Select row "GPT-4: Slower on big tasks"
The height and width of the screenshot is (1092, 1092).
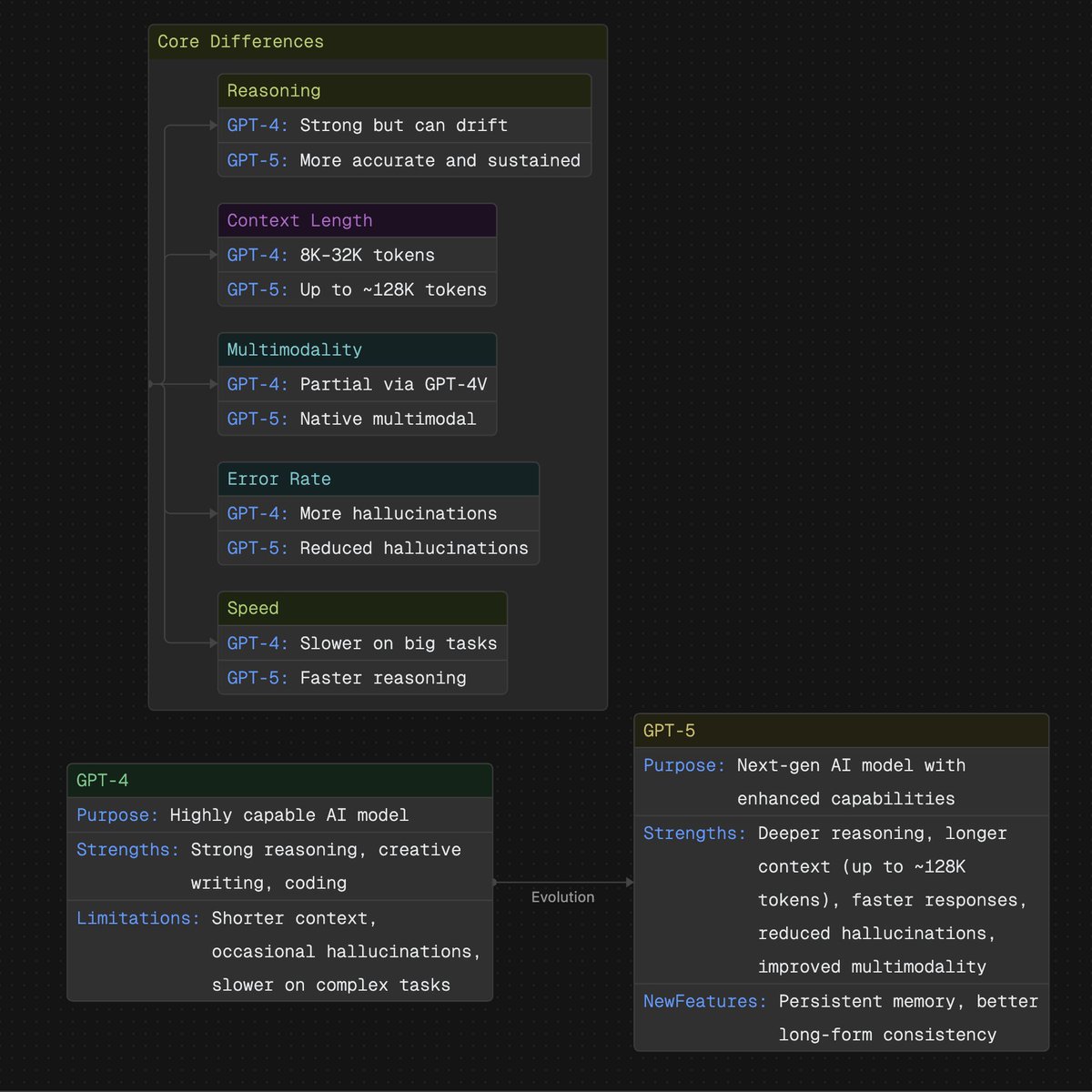(363, 642)
